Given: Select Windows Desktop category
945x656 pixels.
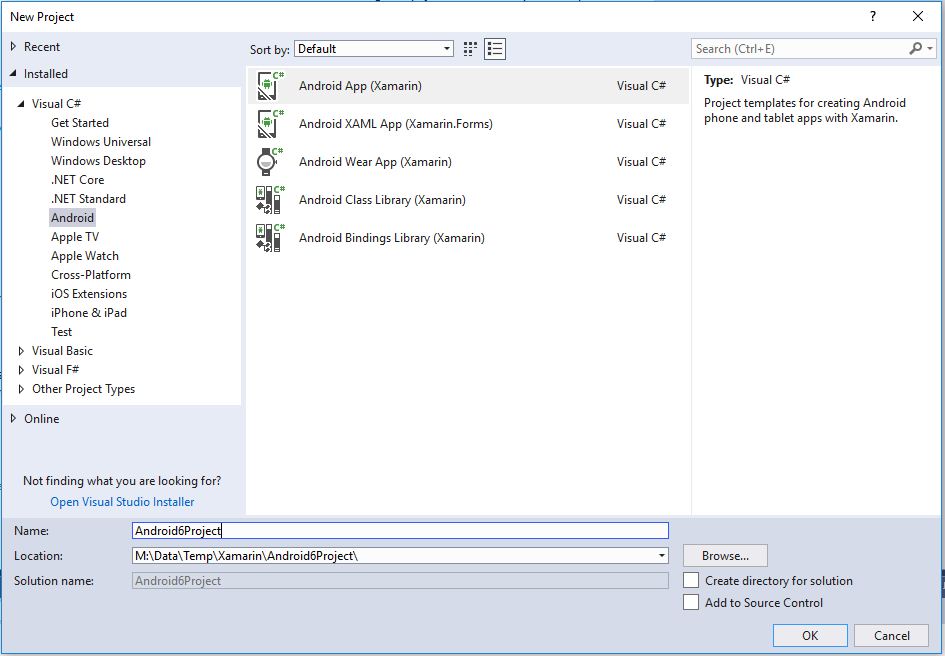Looking at the screenshot, I should coord(98,161).
